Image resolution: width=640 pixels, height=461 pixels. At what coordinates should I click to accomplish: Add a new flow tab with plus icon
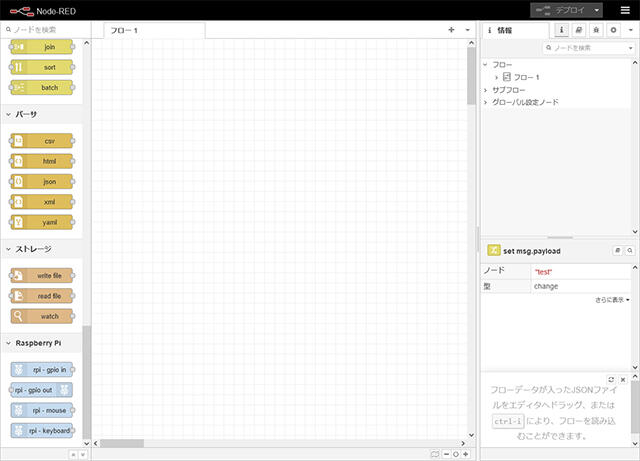click(451, 30)
